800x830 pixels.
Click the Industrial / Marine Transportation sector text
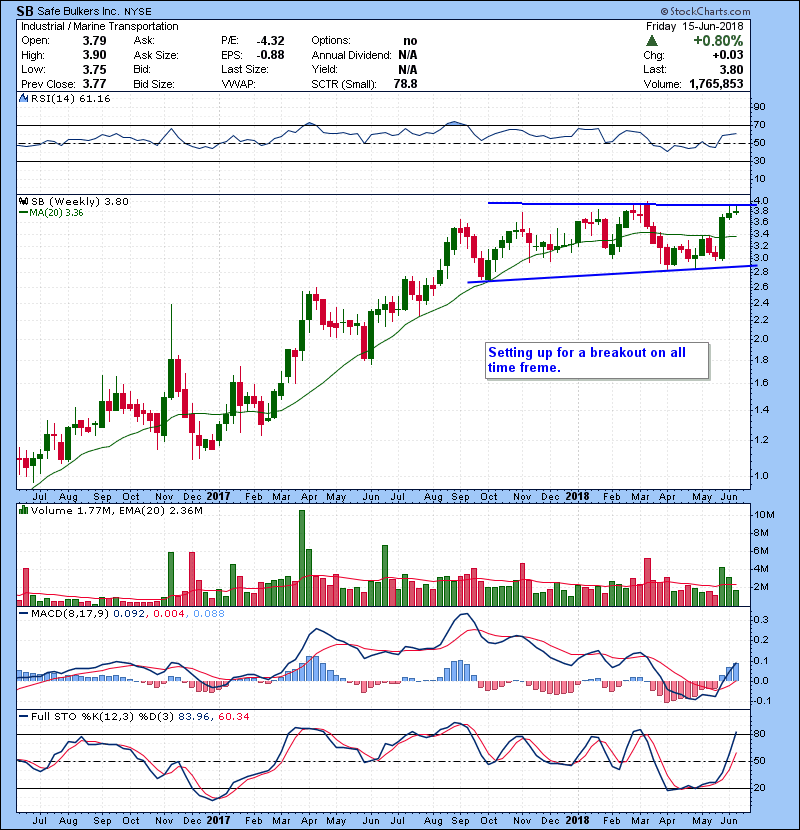click(x=100, y=26)
